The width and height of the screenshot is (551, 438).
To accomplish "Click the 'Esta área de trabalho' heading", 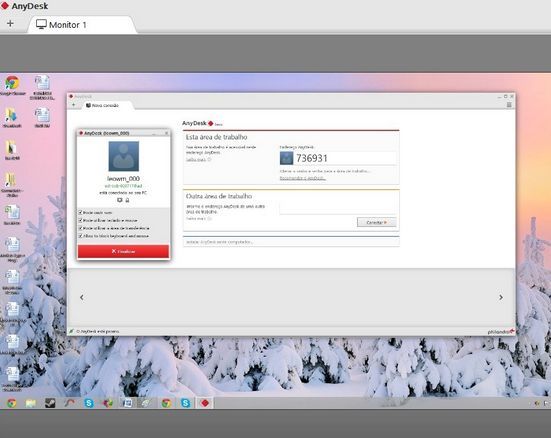I will click(216, 137).
